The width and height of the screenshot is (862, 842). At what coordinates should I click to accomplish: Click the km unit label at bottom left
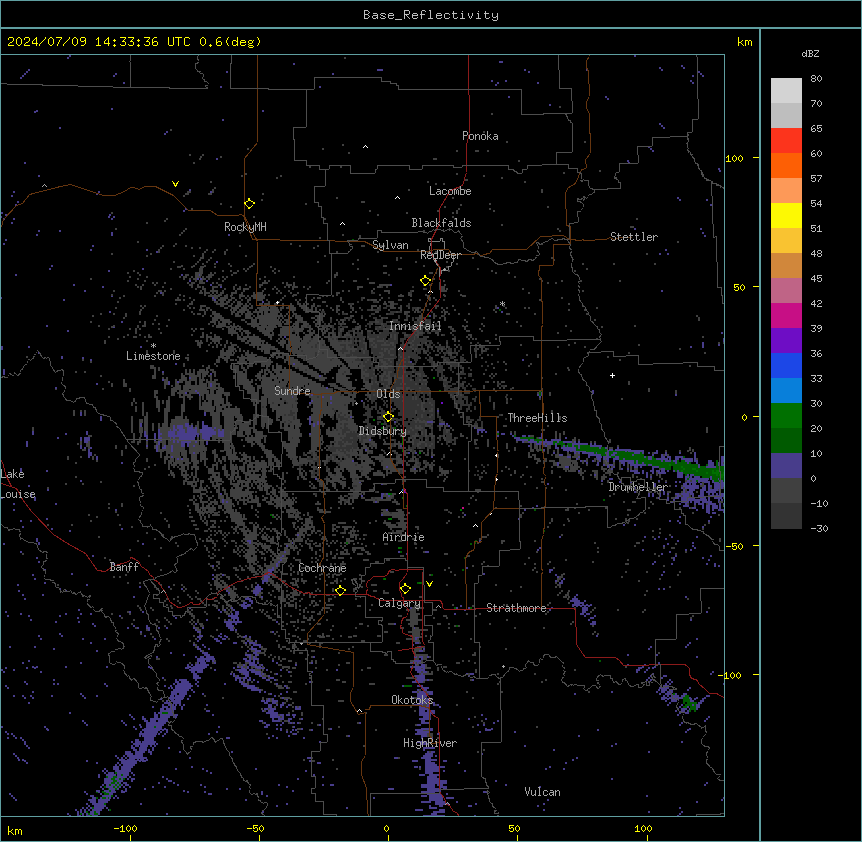tap(15, 830)
